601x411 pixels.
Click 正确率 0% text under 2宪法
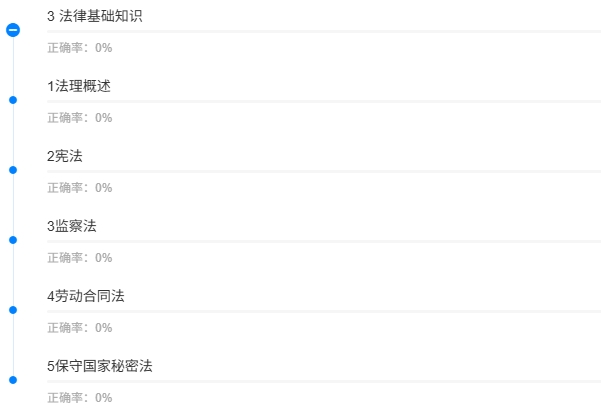pyautogui.click(x=80, y=188)
